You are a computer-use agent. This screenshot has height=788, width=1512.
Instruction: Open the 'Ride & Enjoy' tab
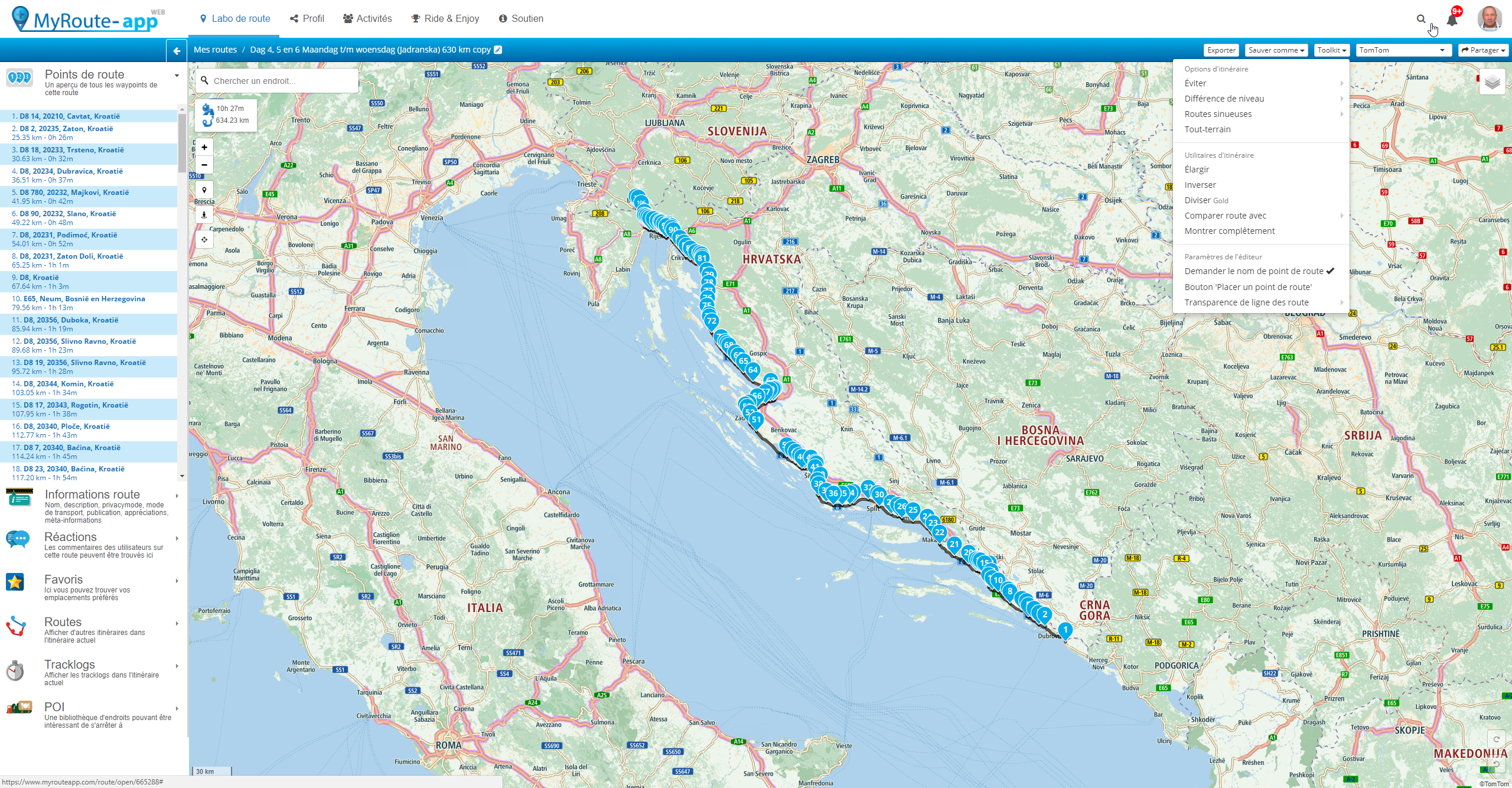point(445,19)
